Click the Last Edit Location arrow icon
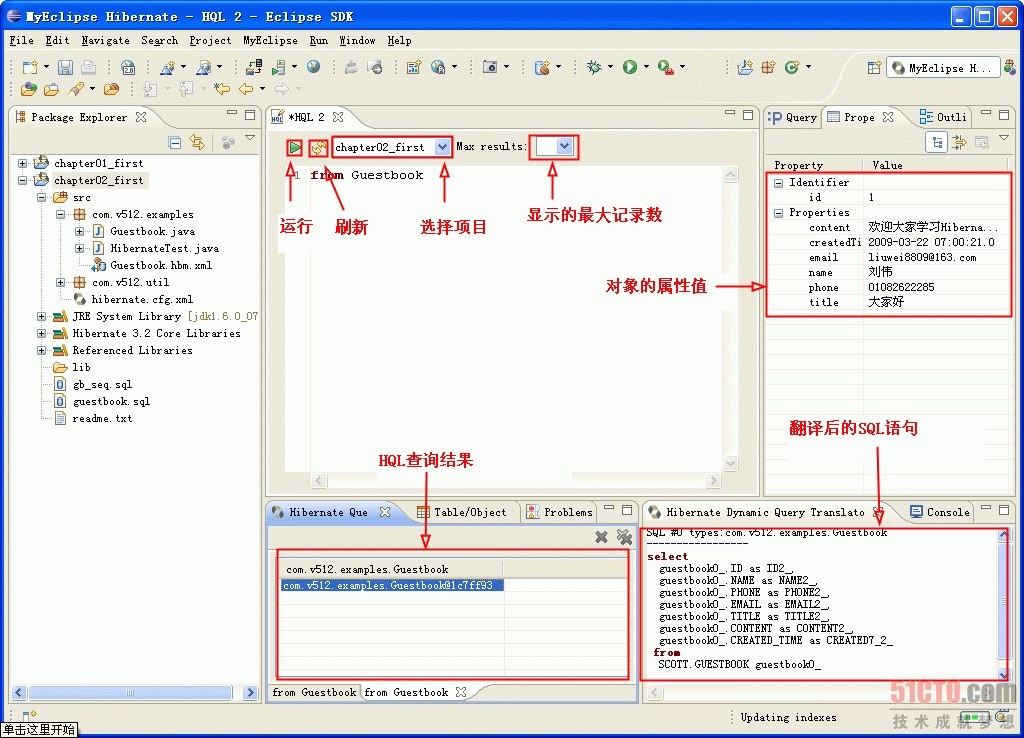This screenshot has width=1024, height=738. pyautogui.click(x=222, y=88)
